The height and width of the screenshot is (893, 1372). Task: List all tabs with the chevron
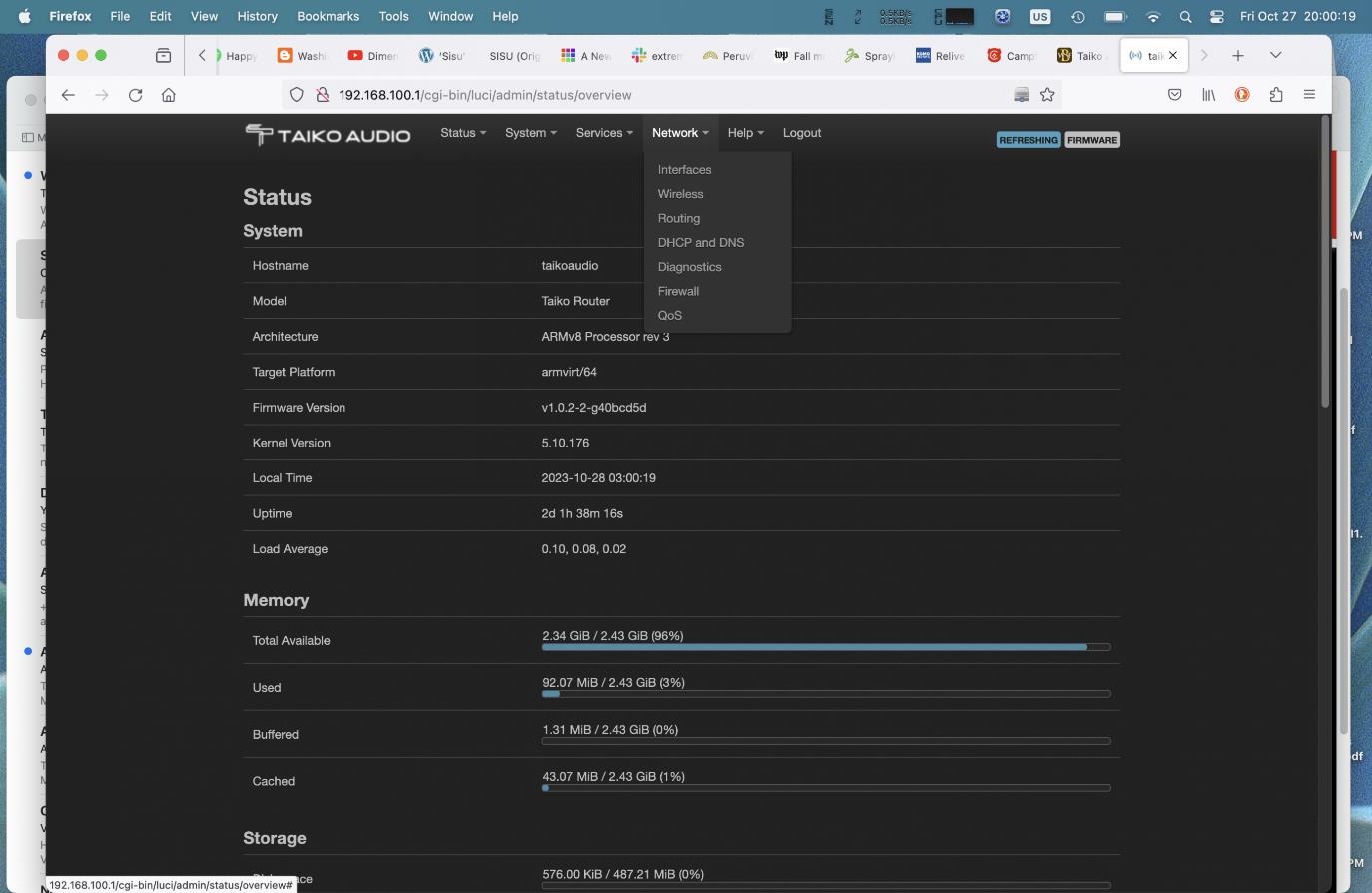click(1275, 56)
